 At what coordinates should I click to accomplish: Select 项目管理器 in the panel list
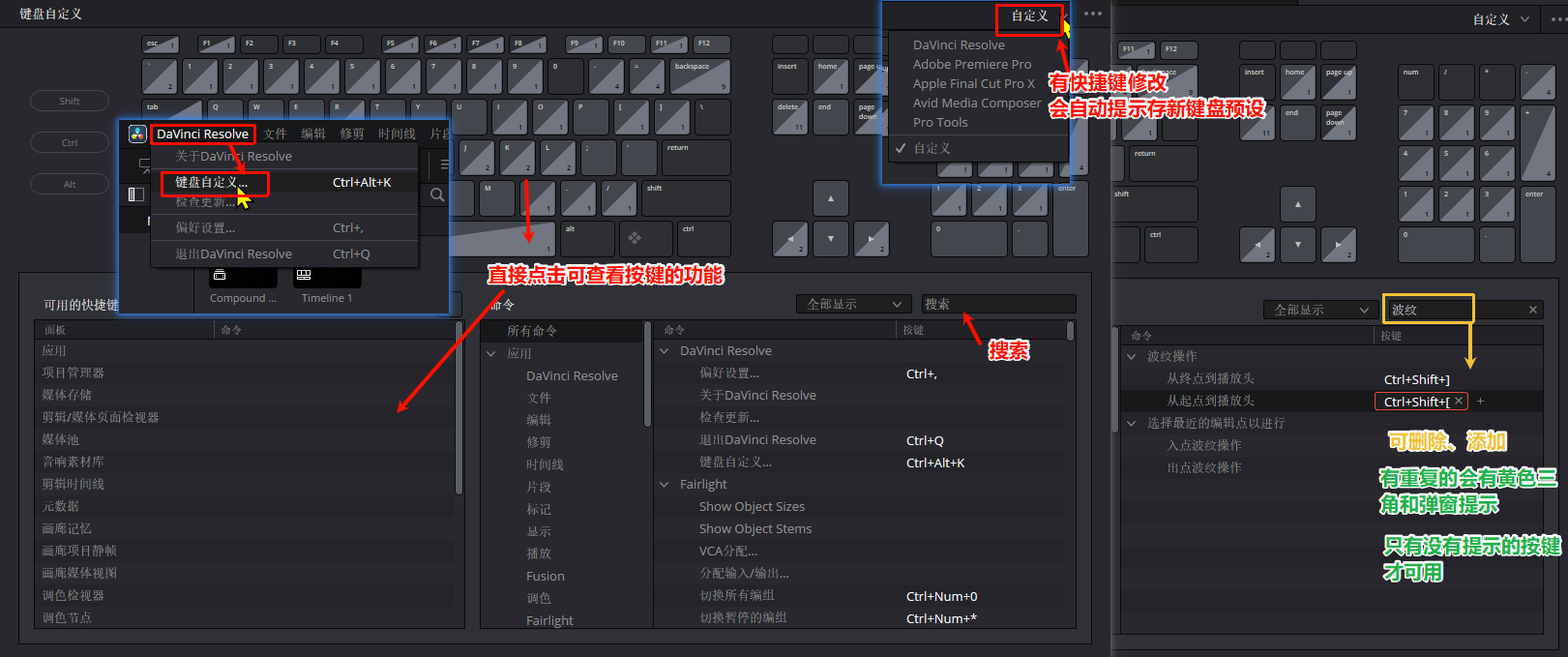click(x=244, y=373)
